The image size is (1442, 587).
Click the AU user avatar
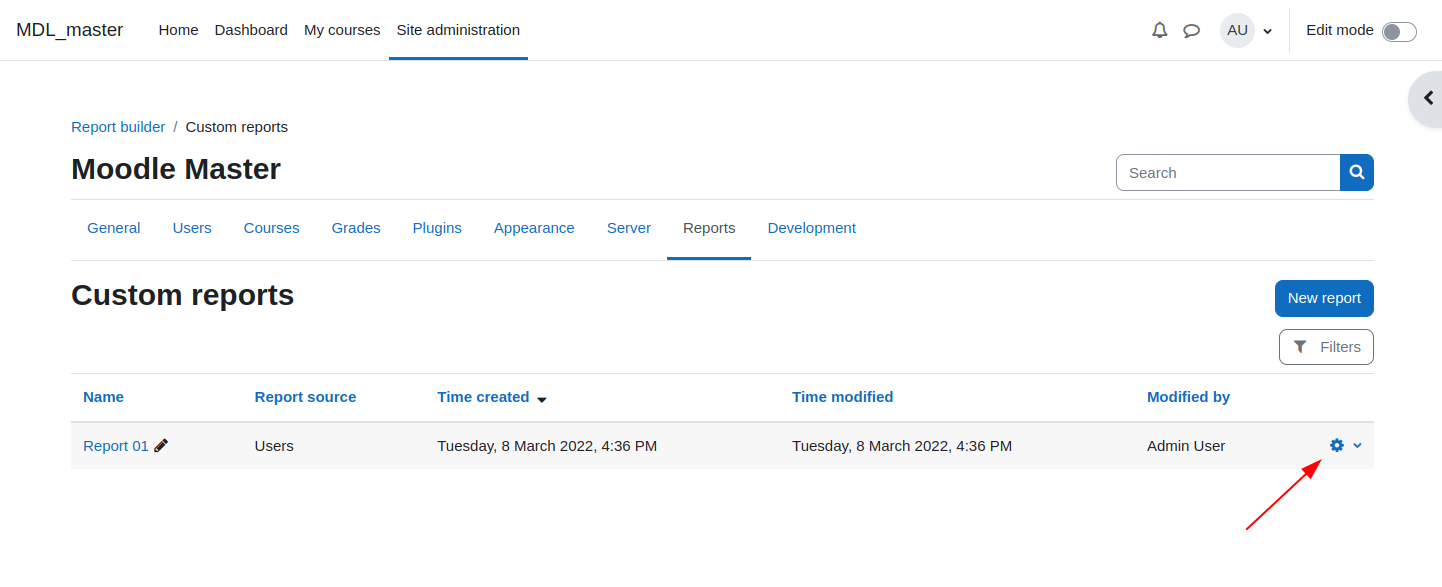click(x=1237, y=30)
